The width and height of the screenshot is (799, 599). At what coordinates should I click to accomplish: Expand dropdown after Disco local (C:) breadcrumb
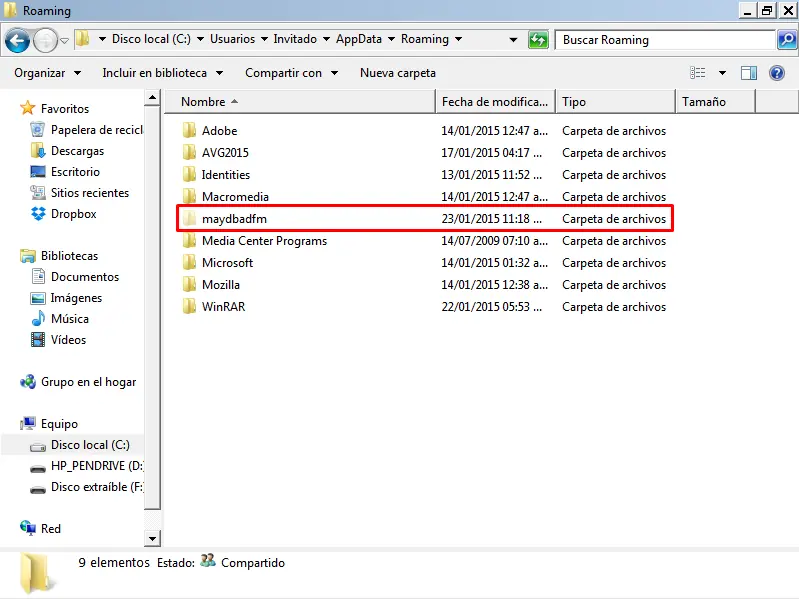[x=200, y=39]
